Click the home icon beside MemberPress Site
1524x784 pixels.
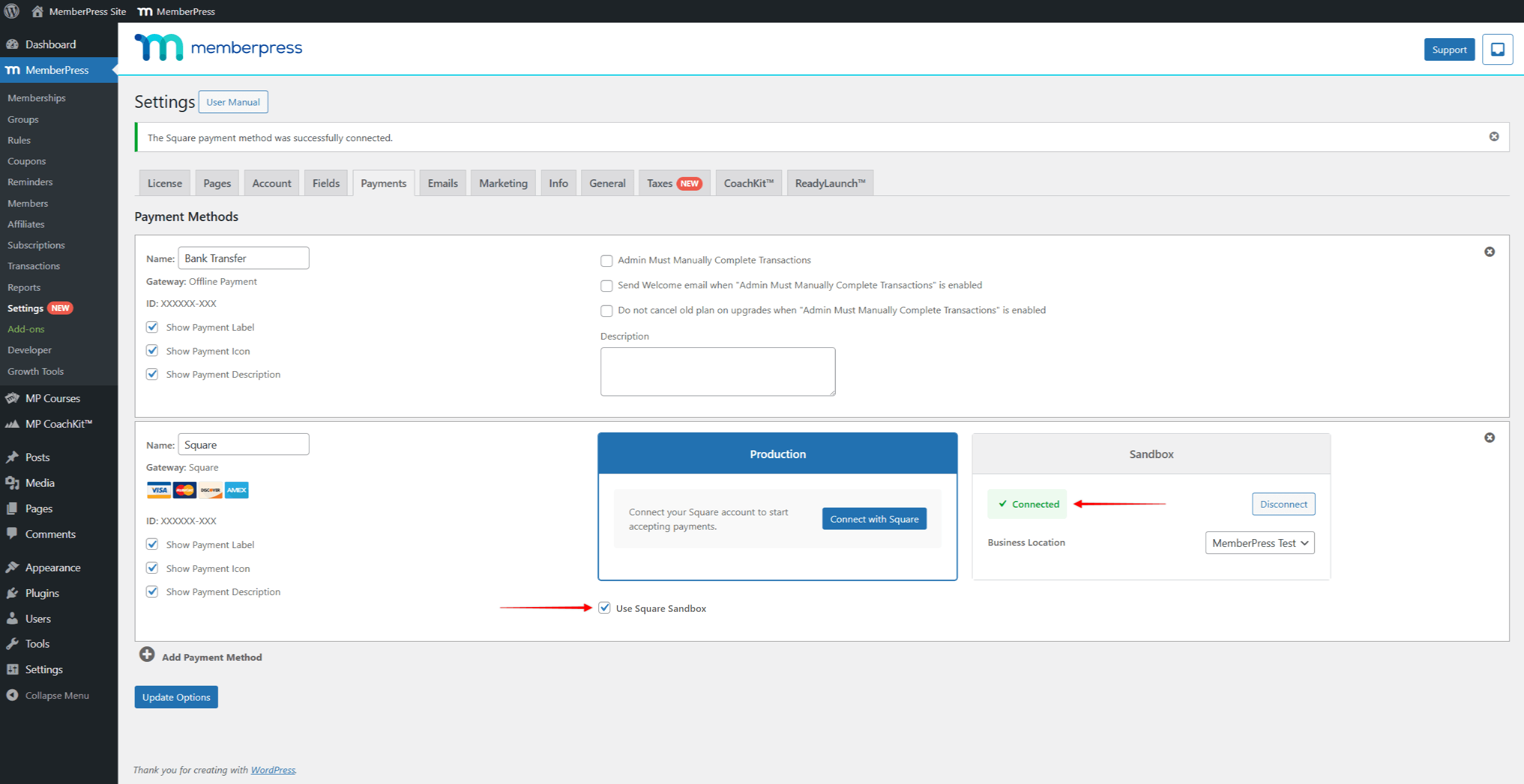[x=37, y=11]
